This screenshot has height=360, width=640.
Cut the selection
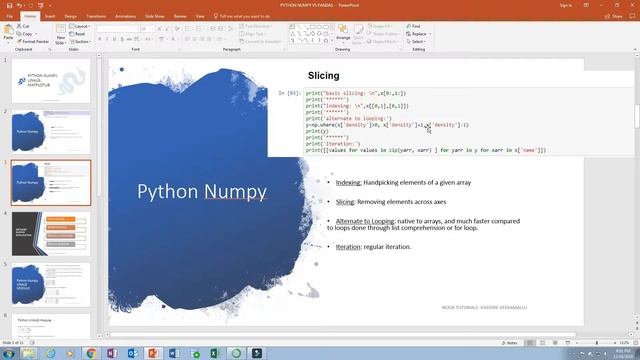click(23, 26)
